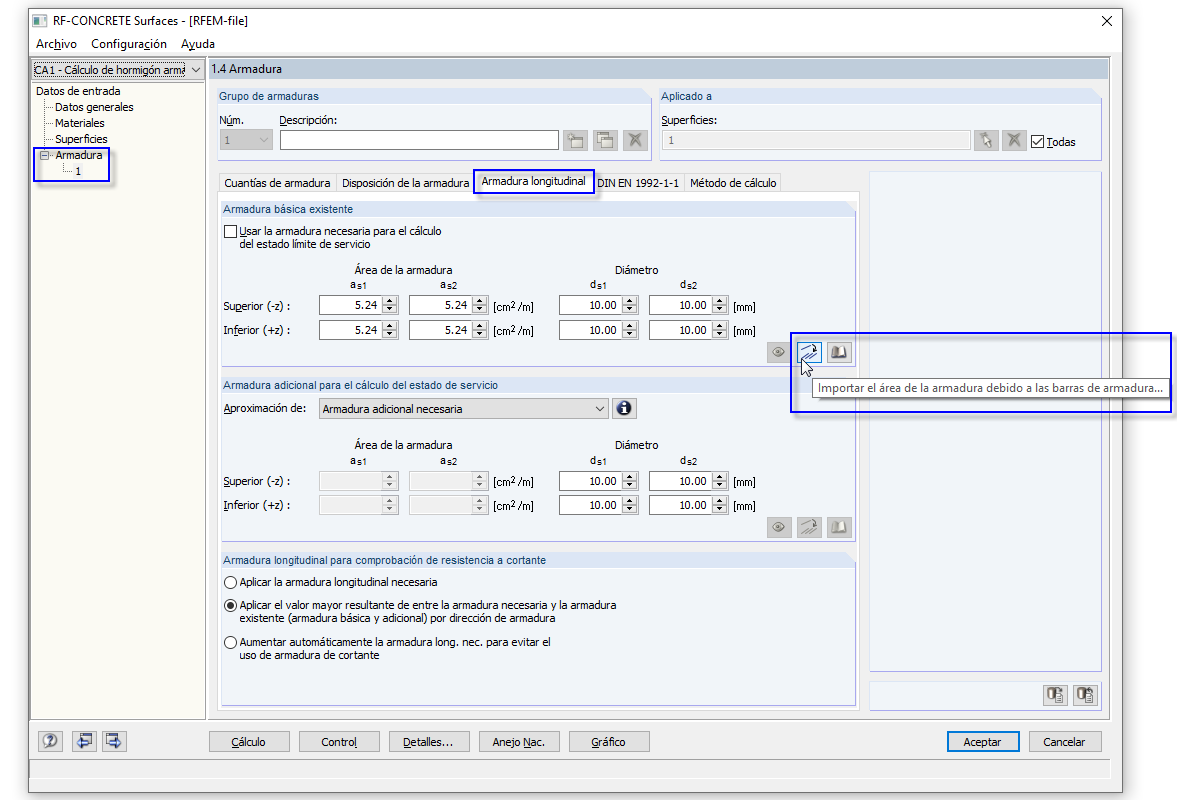The image size is (1177, 800).
Task: Import reinforcement area from rebars icon
Action: 809,352
